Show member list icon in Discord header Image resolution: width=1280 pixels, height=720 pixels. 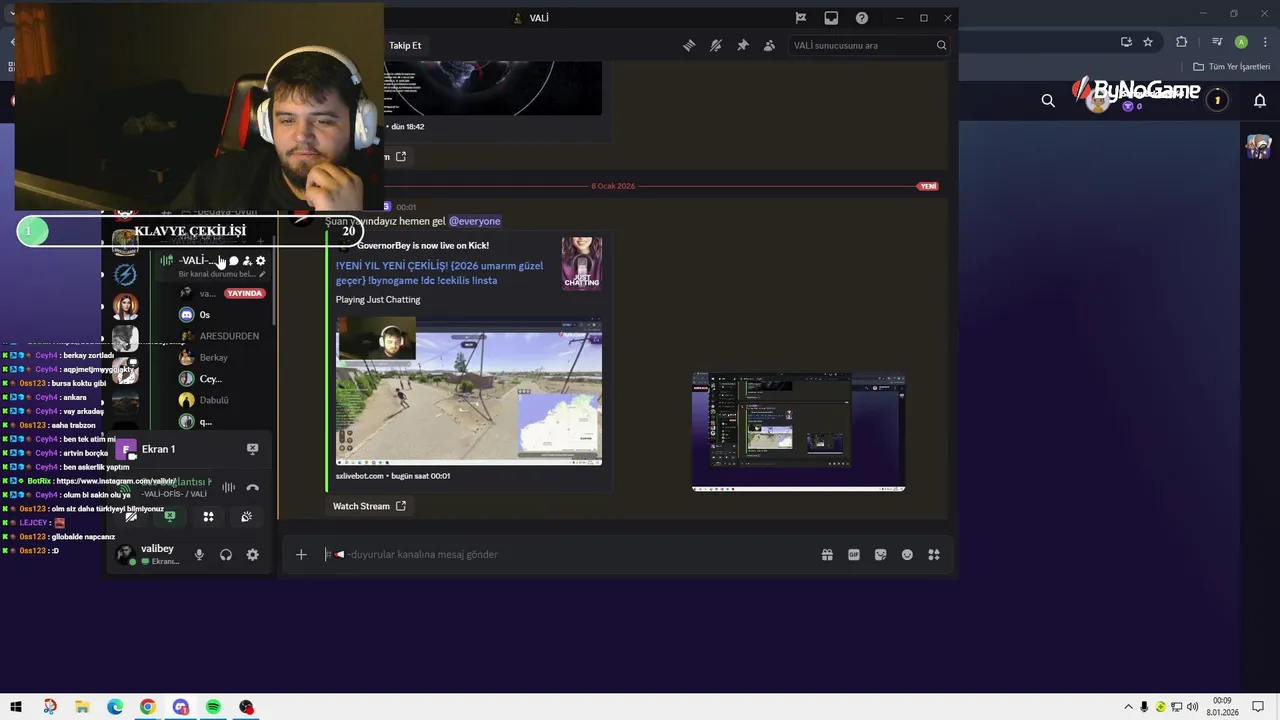769,45
